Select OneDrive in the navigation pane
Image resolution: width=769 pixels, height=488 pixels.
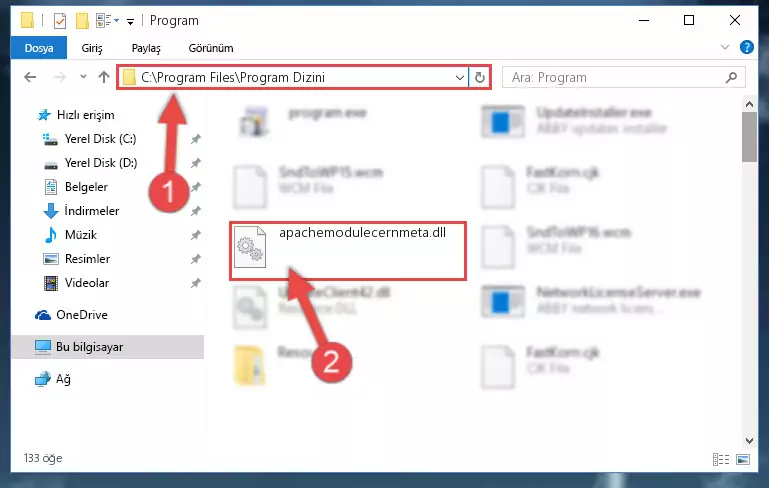81,315
